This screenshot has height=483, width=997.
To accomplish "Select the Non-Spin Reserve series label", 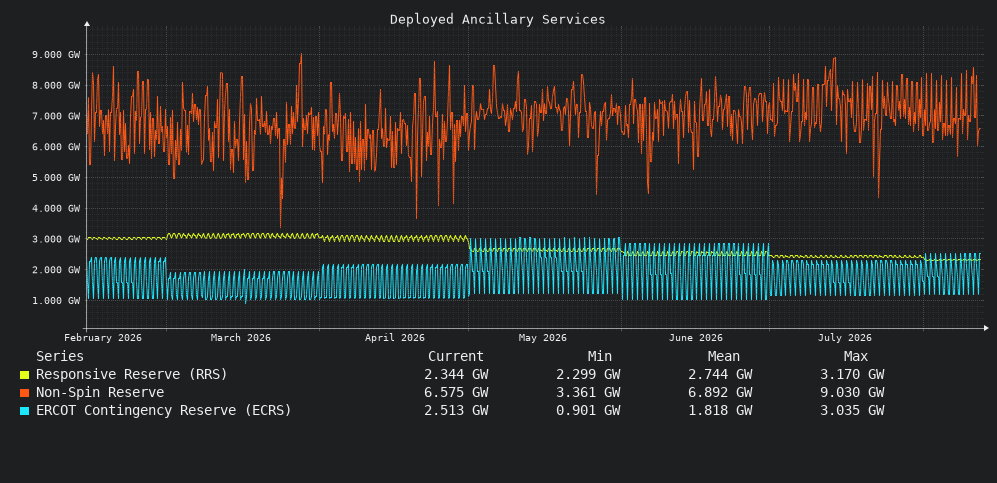I will [x=100, y=392].
